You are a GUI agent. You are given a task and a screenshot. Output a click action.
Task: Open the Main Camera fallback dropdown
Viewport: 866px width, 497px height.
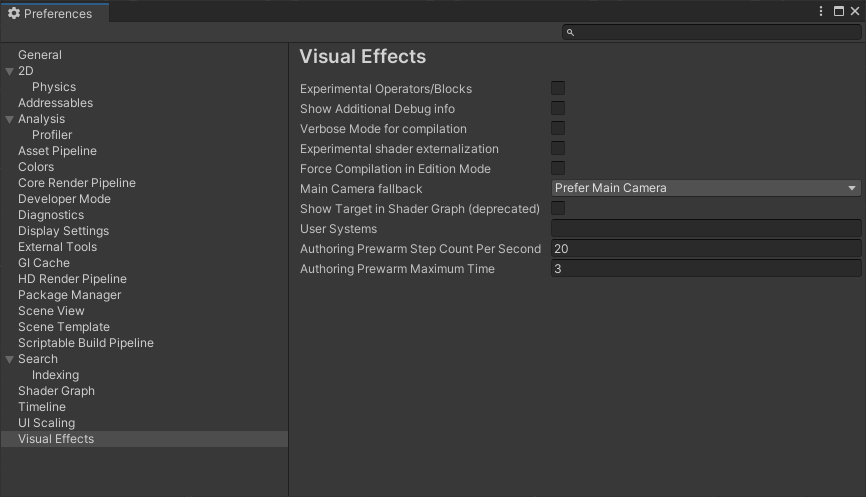(705, 188)
